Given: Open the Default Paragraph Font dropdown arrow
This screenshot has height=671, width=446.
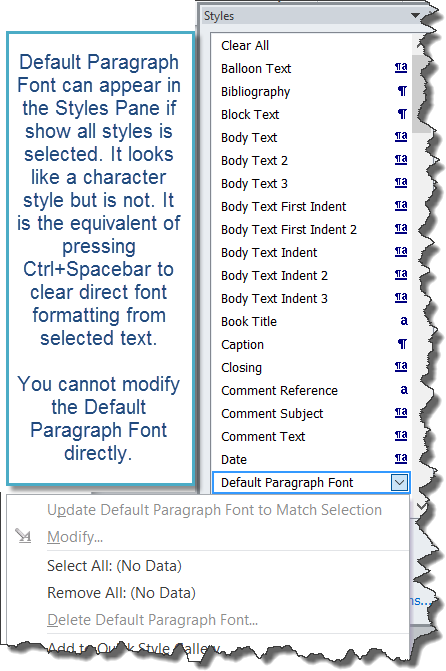Looking at the screenshot, I should (399, 483).
